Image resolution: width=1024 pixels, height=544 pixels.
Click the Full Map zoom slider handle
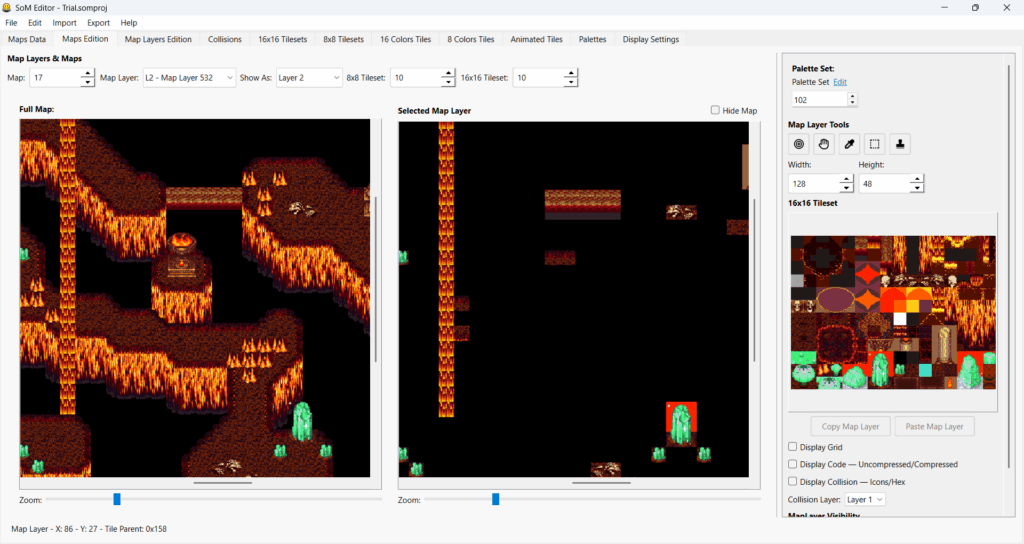(117, 499)
